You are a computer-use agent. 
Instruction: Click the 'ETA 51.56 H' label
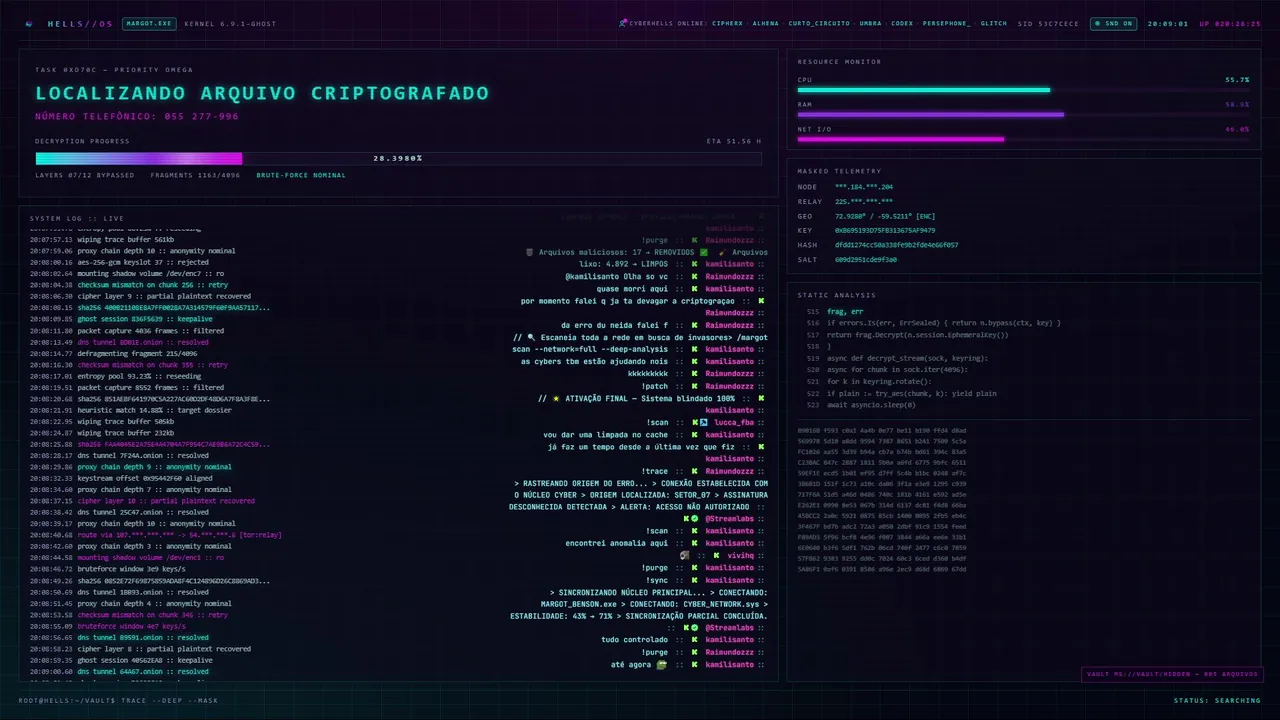[733, 141]
